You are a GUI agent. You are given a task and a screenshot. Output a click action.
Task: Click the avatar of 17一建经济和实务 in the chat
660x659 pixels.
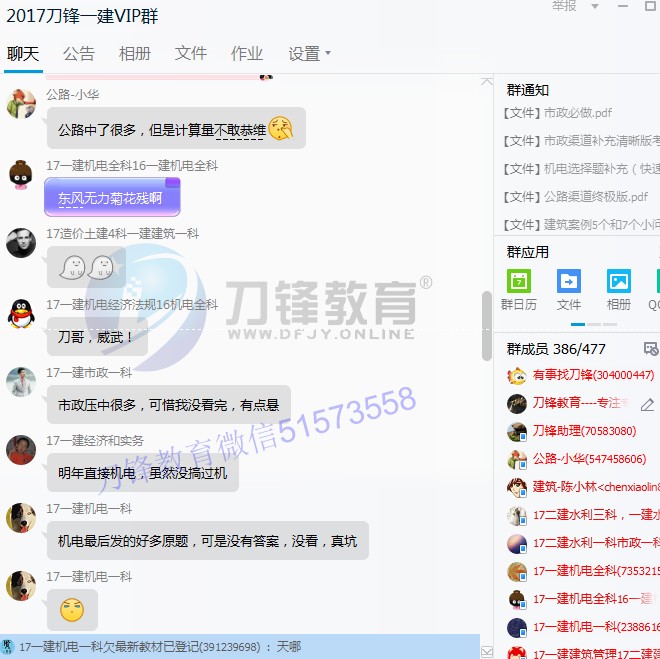coord(21,450)
